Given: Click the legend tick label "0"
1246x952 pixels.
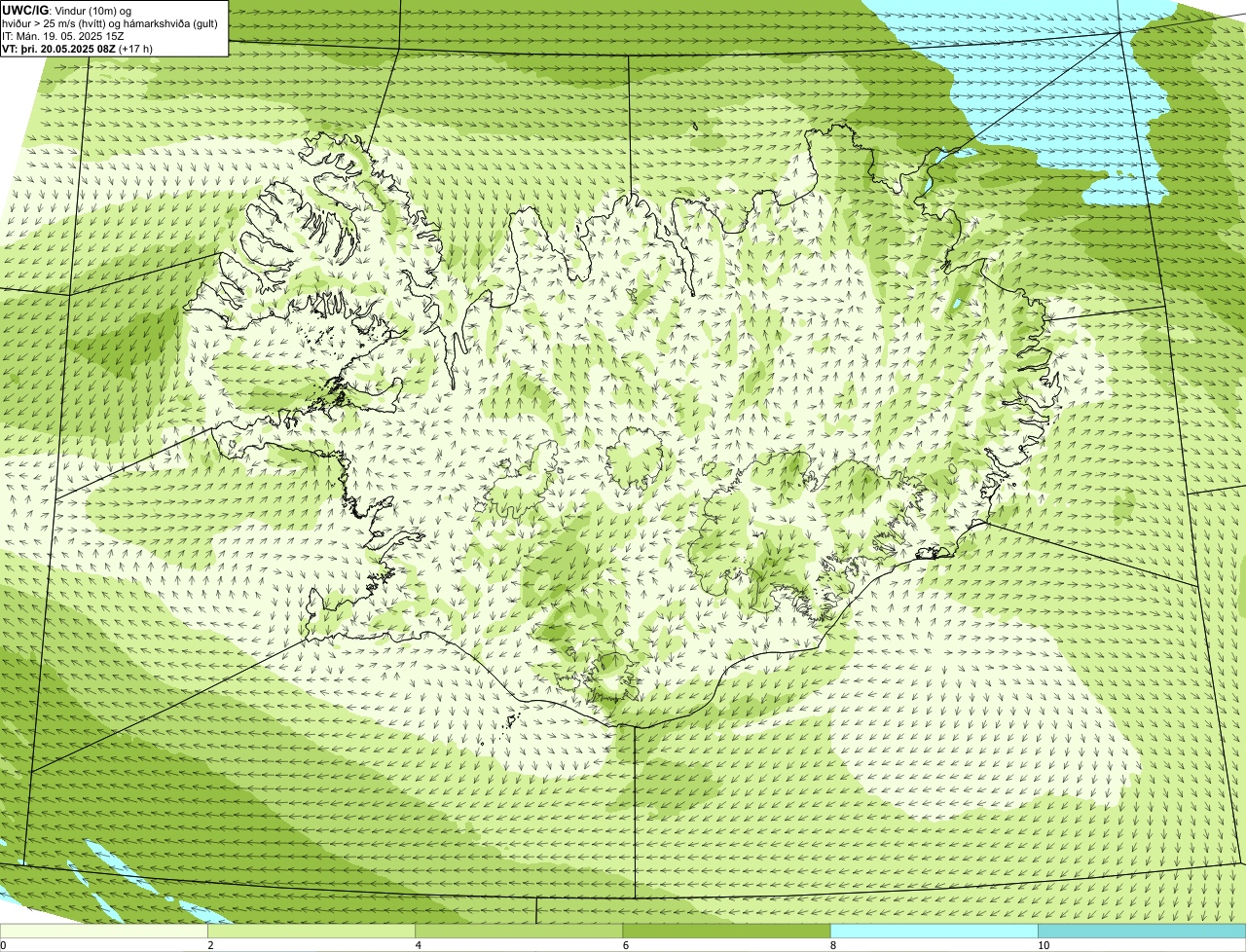Looking at the screenshot, I should point(3,946).
